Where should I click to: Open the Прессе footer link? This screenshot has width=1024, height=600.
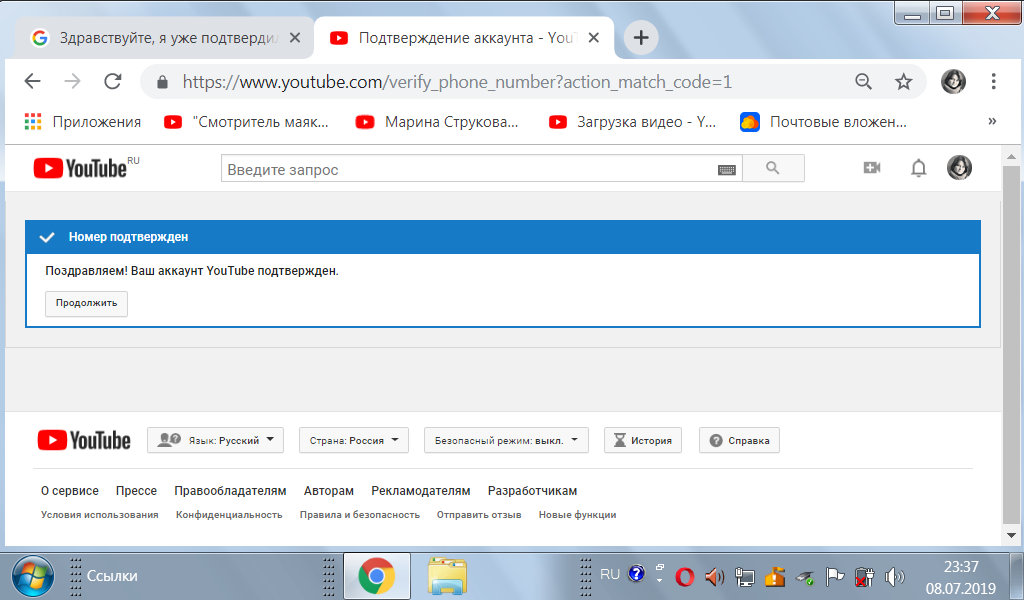pos(136,490)
